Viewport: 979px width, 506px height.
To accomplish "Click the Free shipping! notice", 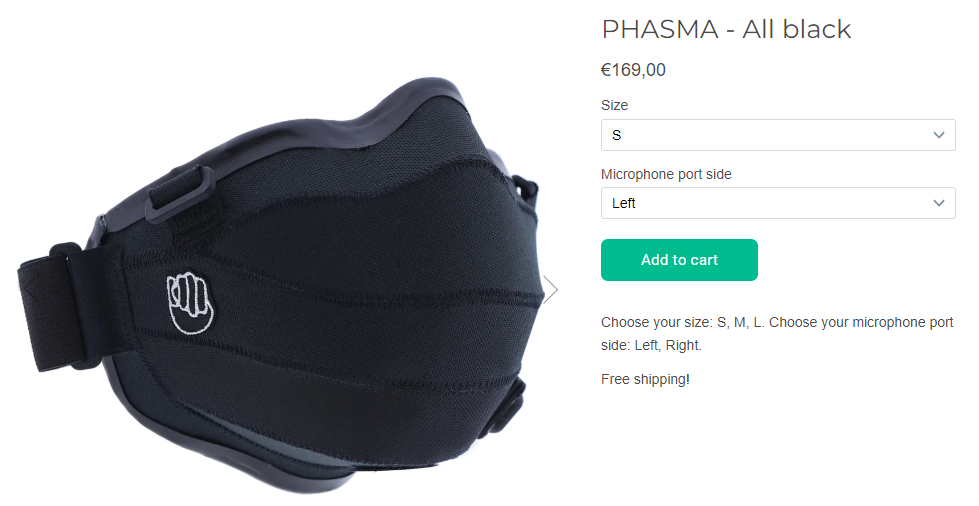I will 645,379.
